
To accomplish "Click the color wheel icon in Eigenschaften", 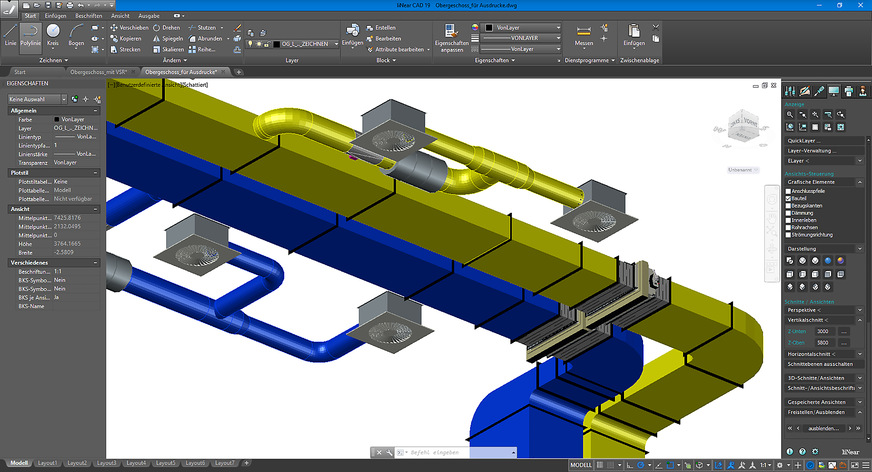I will [474, 27].
